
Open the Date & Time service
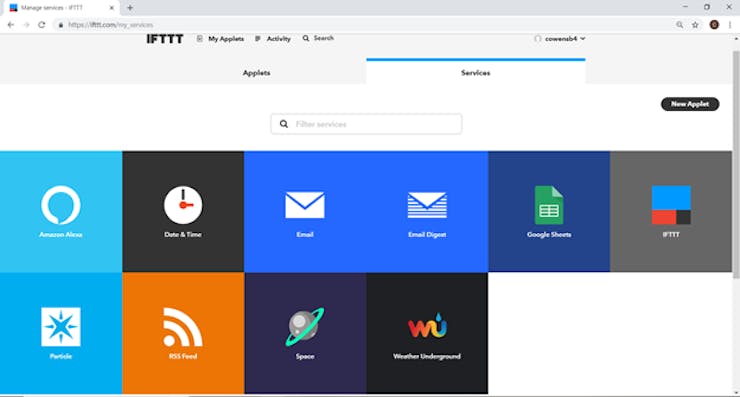coord(183,211)
